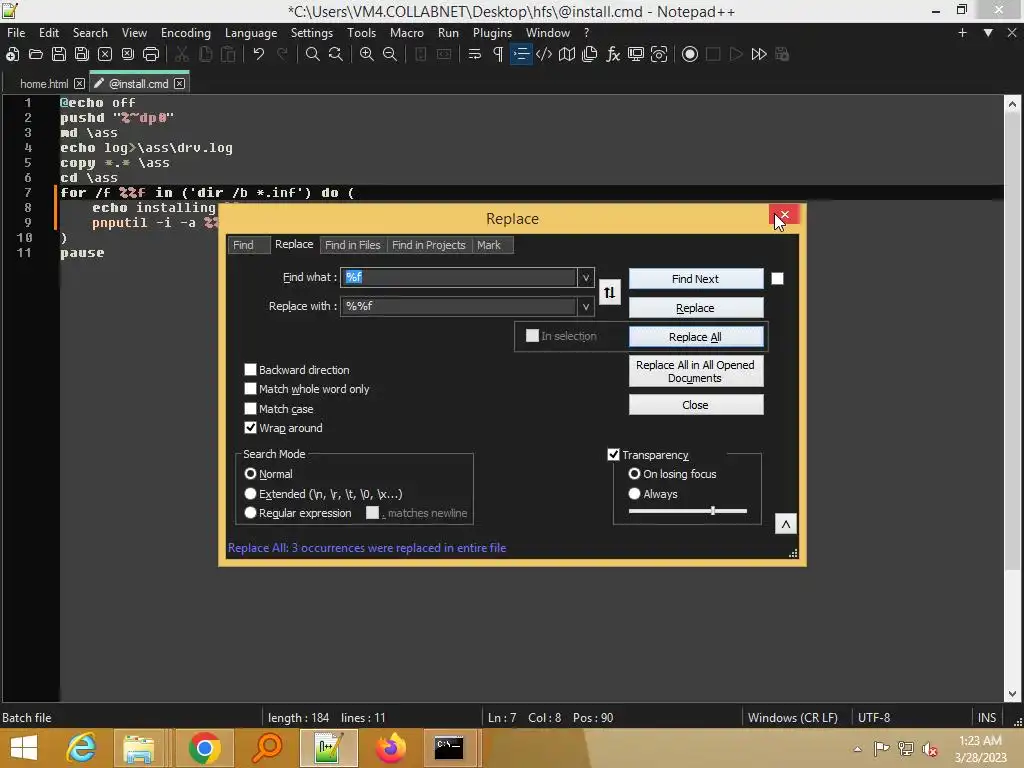
Task: Click the Folder as Workspace monitor icon
Action: pos(635,54)
